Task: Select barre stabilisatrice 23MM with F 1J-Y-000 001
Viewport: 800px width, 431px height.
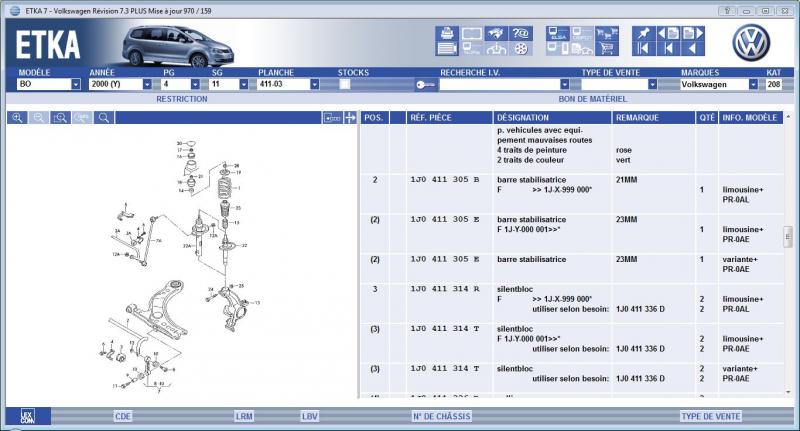Action: click(x=571, y=234)
